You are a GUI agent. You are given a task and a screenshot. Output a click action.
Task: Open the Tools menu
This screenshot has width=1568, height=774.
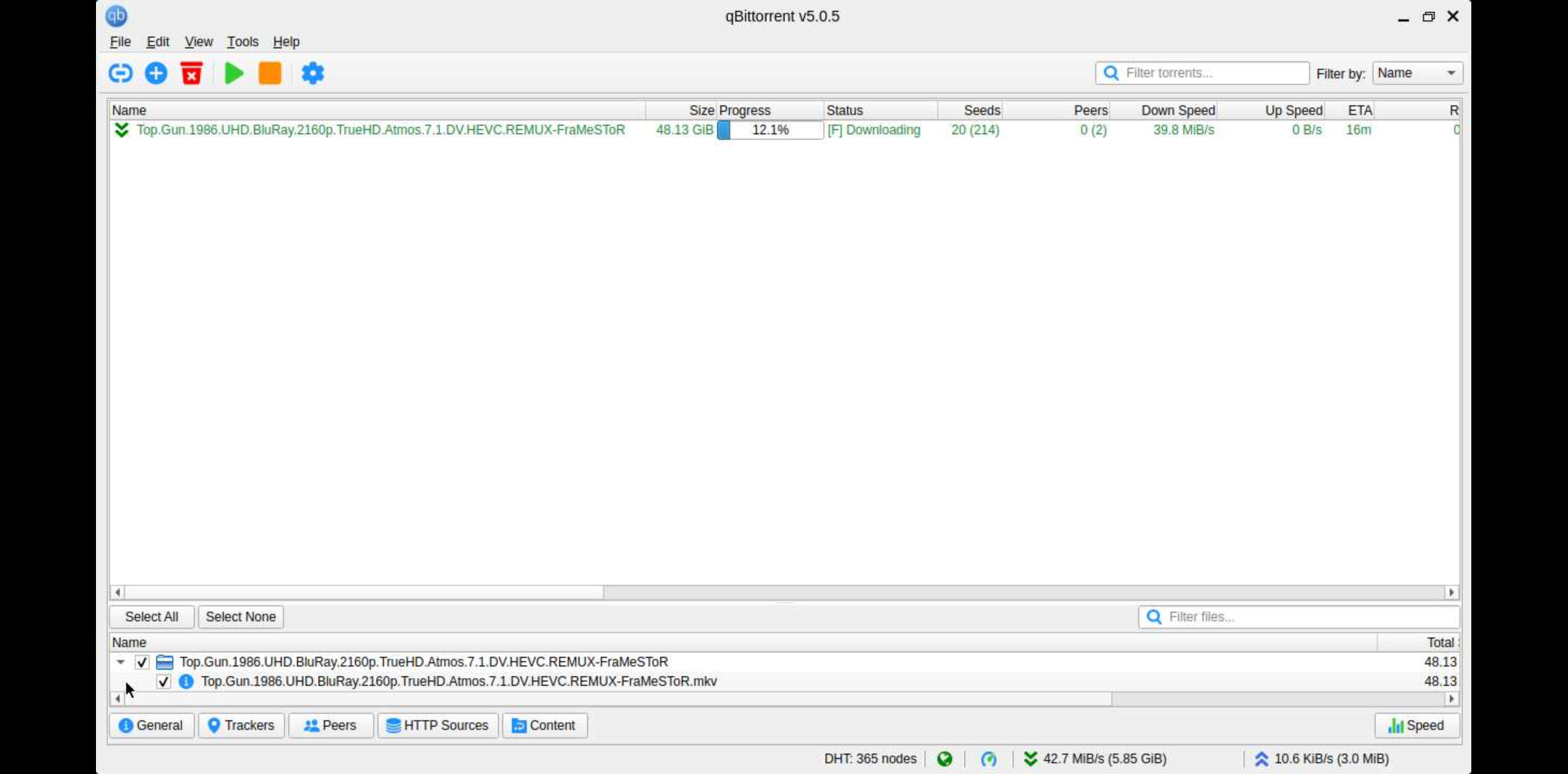(x=242, y=42)
